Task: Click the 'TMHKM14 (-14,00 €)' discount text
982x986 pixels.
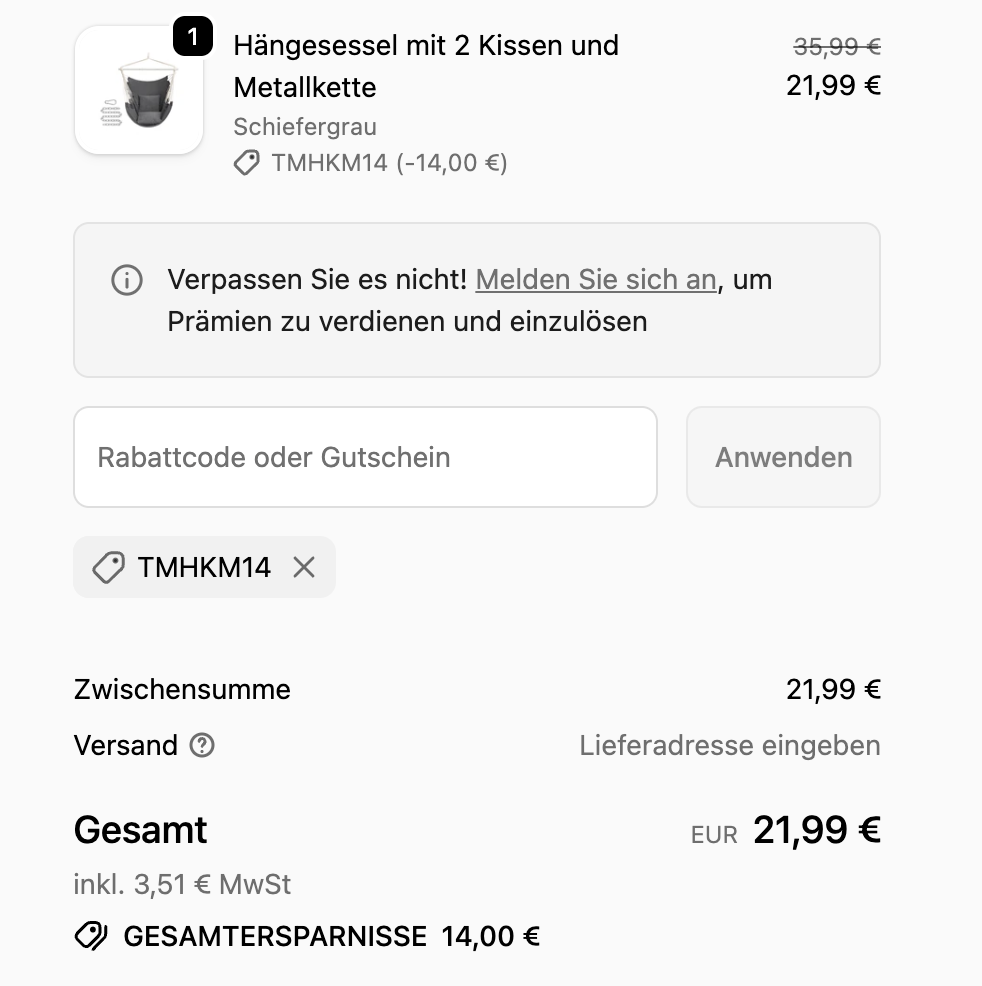Action: point(389,163)
